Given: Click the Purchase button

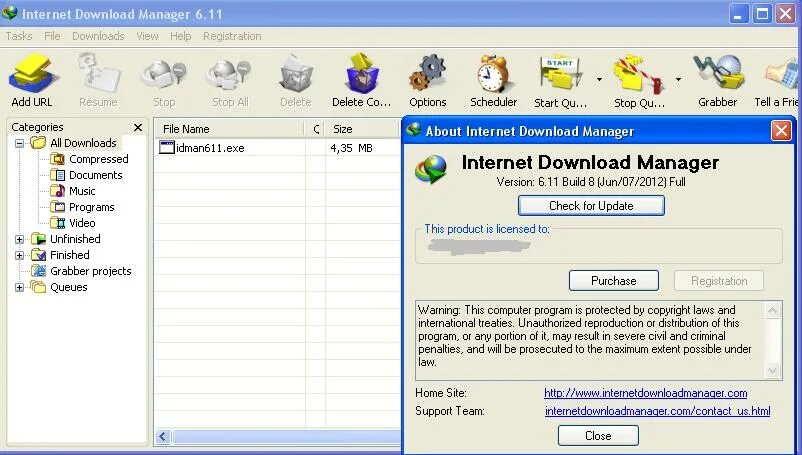Looking at the screenshot, I should click(x=614, y=281).
